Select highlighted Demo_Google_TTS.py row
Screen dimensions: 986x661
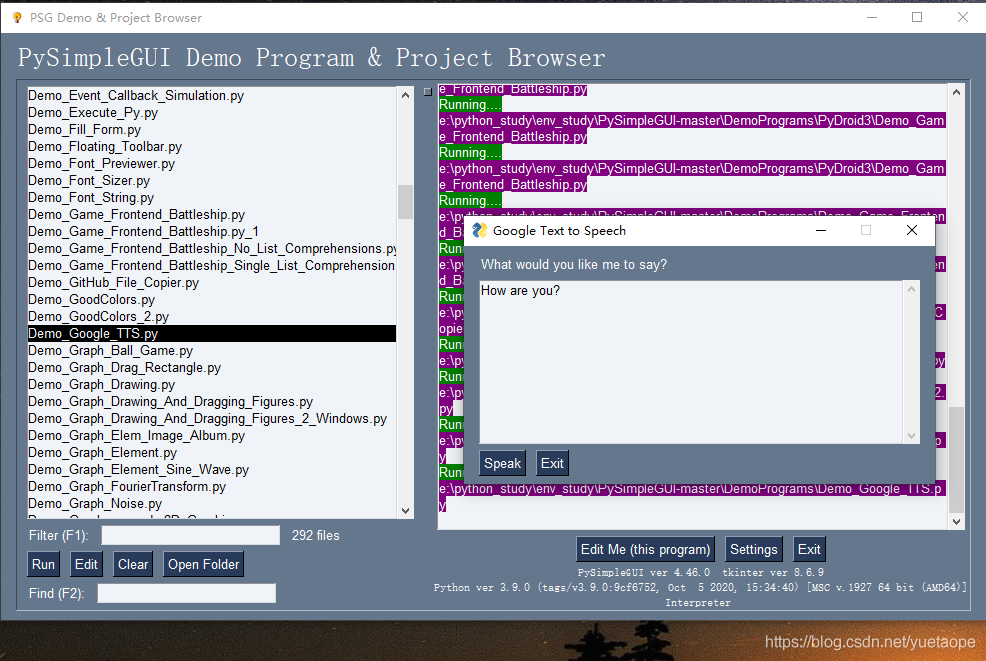(211, 333)
